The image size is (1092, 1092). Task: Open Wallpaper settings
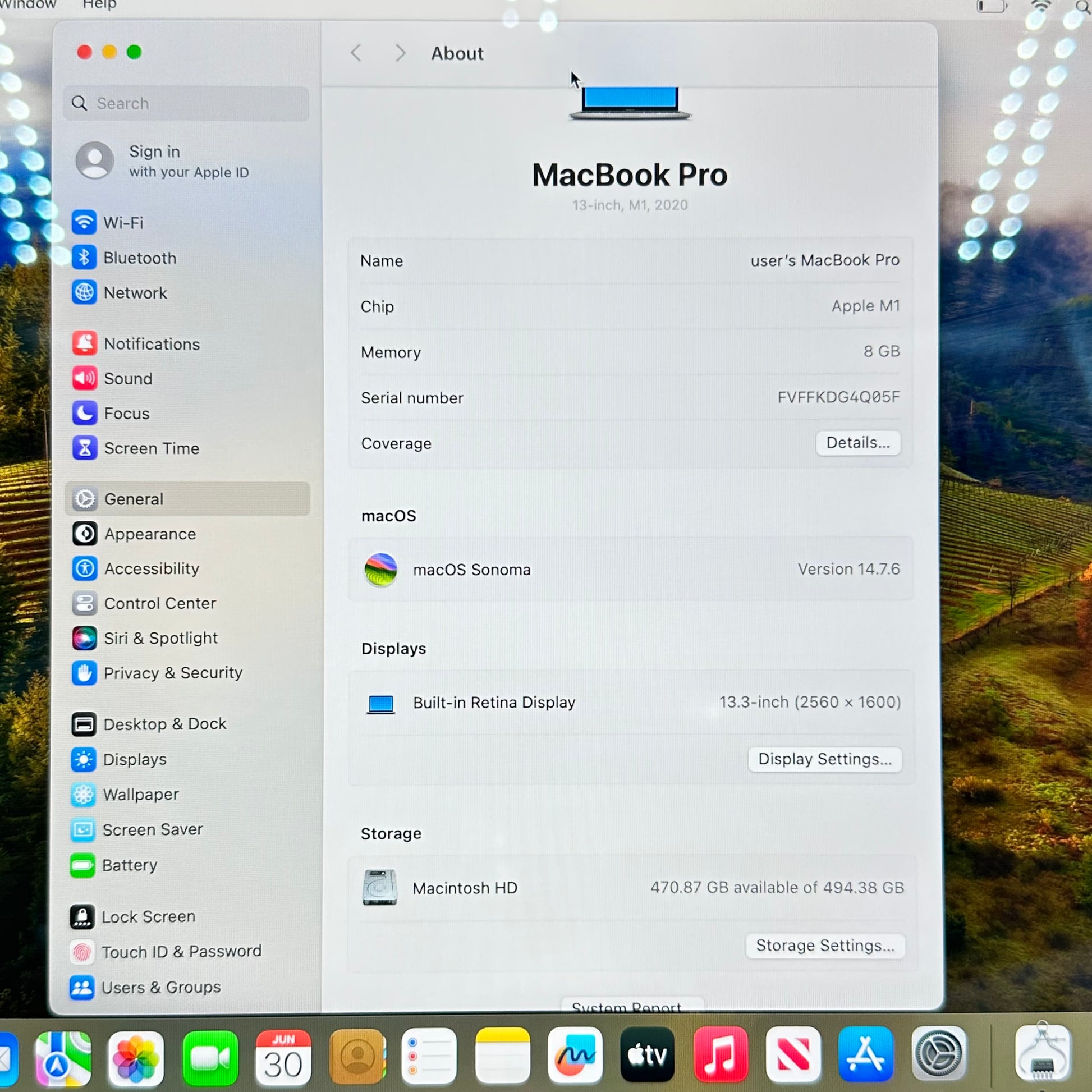pos(125,794)
